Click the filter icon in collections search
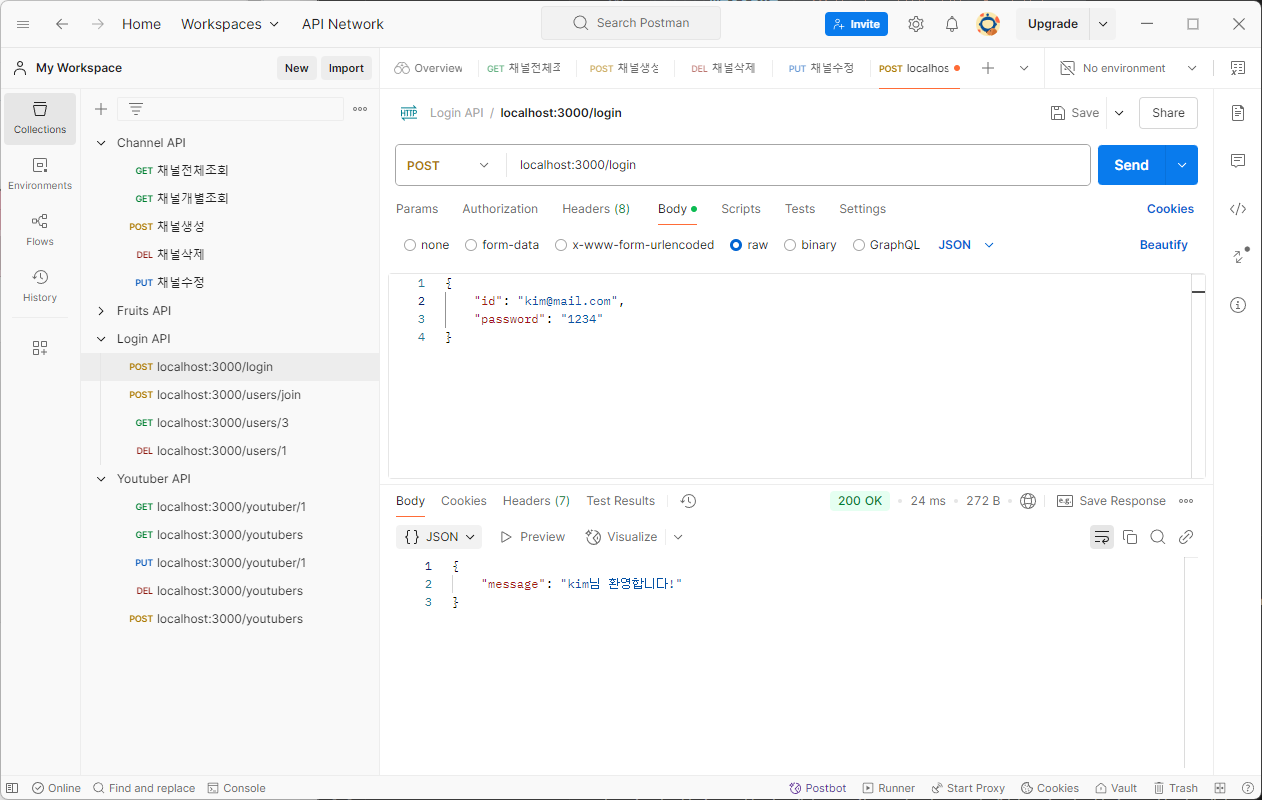 point(136,109)
